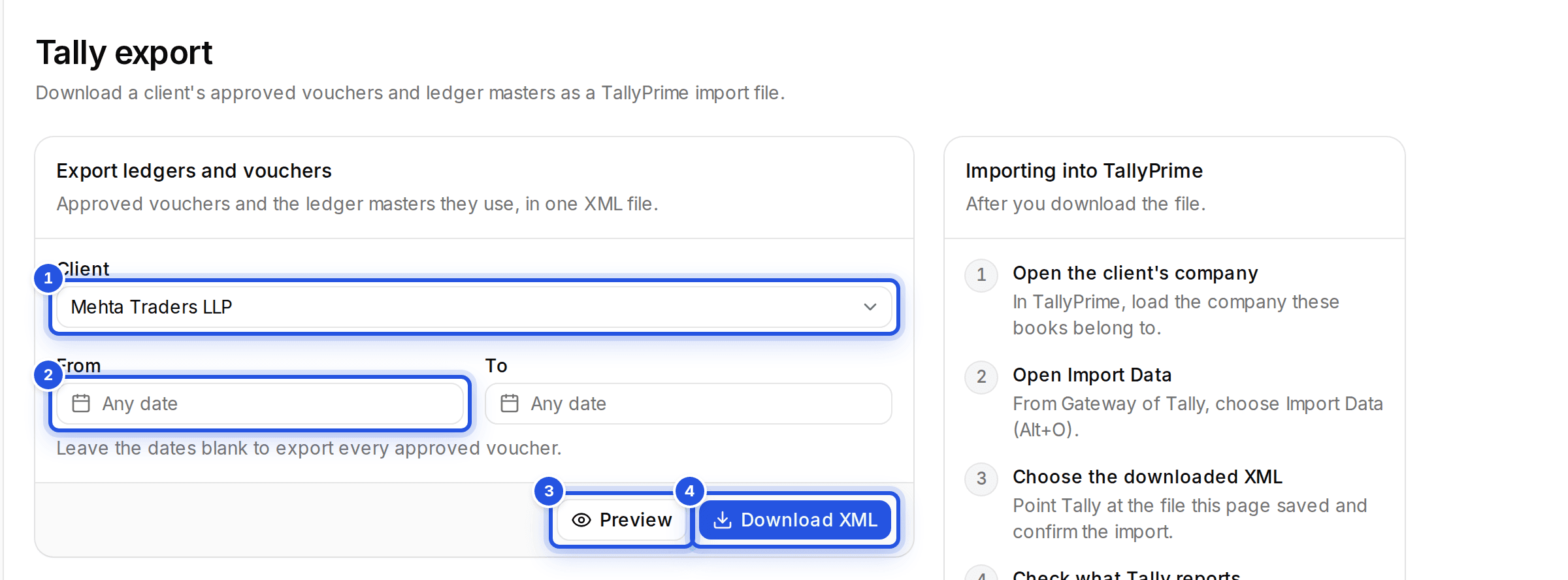Screen dimensions: 1568x580
Task: Click the To date field
Action: pyautogui.click(x=689, y=404)
